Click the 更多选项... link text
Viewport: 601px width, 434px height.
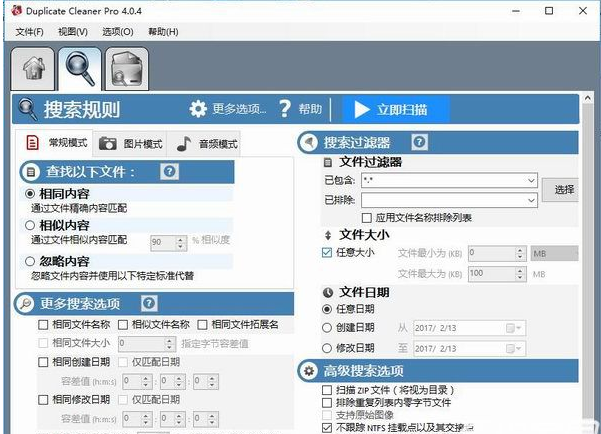[239, 109]
